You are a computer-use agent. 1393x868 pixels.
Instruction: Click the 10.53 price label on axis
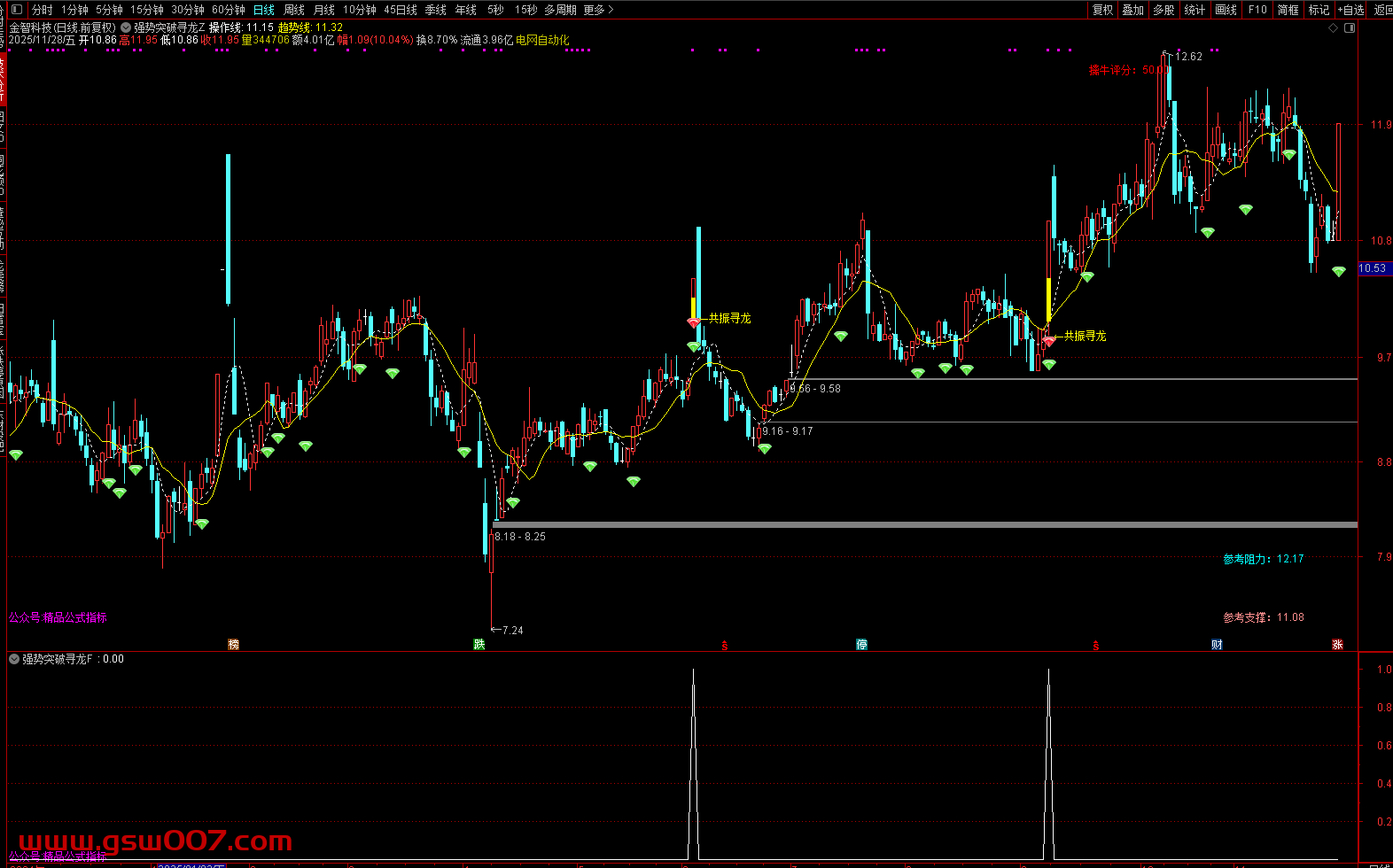click(x=1373, y=268)
